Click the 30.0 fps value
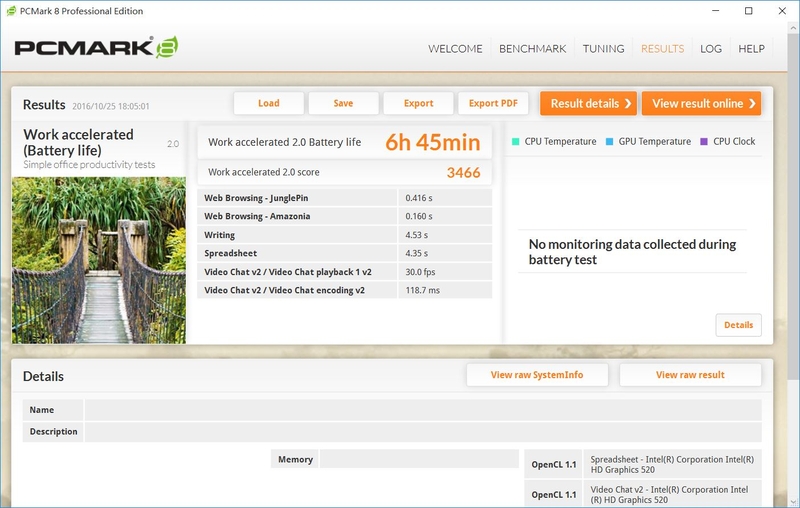The width and height of the screenshot is (800, 508). (420, 272)
